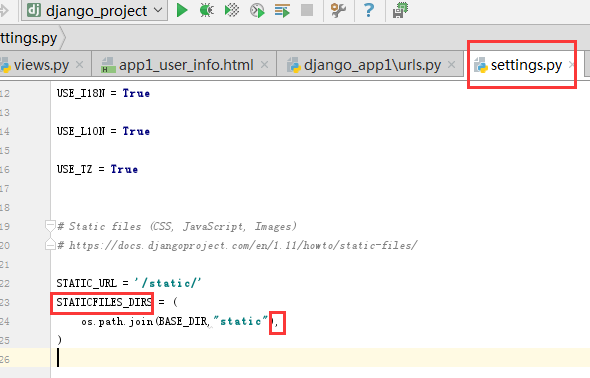Click USE_TZ setting line

pyautogui.click(x=97, y=169)
